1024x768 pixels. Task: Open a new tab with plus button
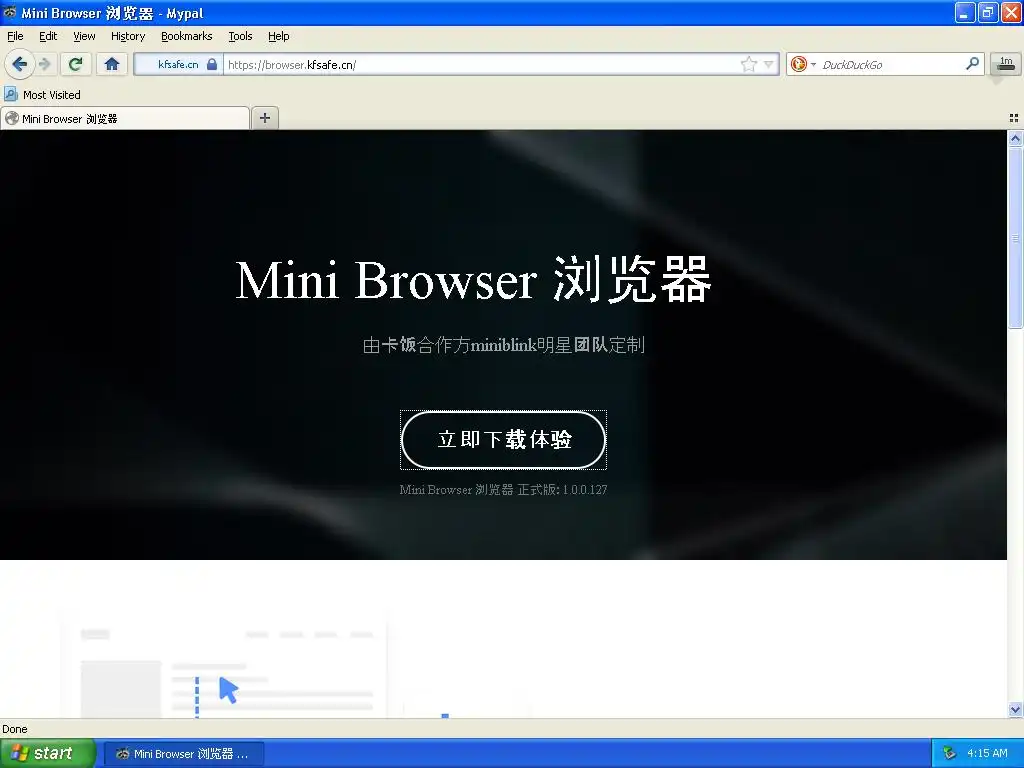tap(264, 118)
